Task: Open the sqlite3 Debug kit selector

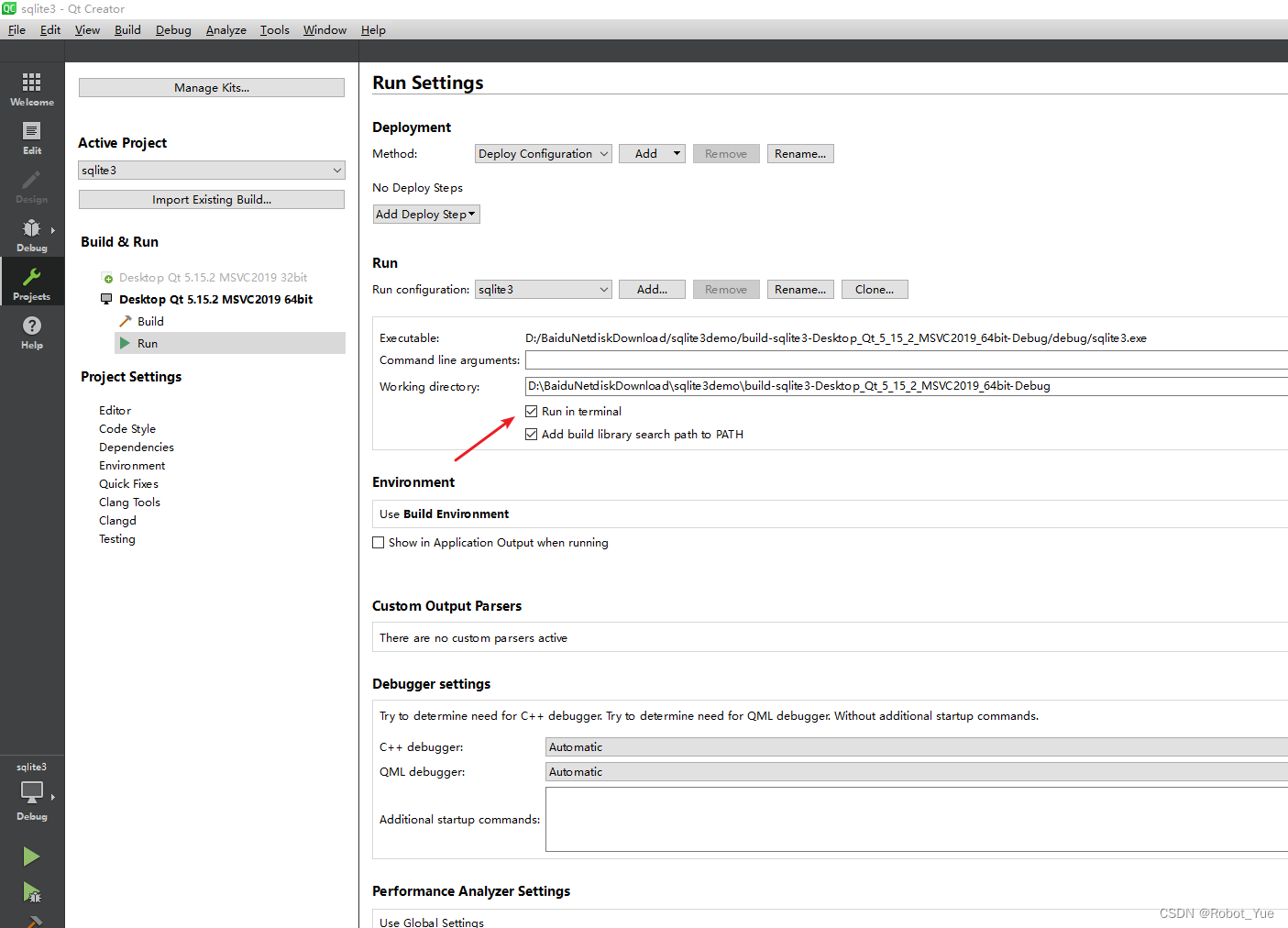Action: 32,791
